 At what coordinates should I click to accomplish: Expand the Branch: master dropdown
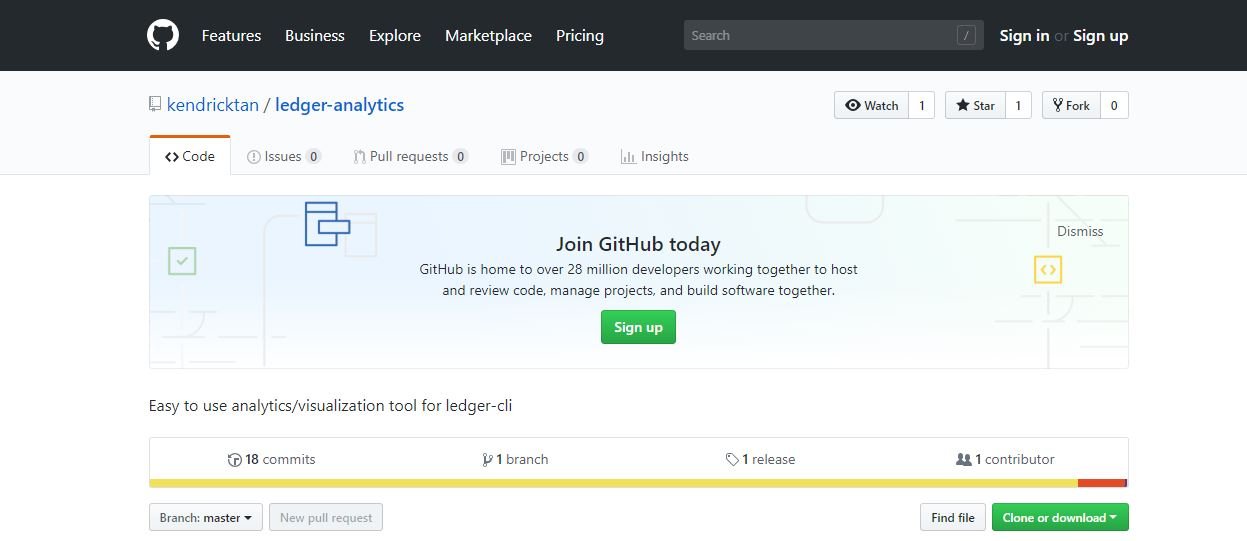tap(206, 517)
